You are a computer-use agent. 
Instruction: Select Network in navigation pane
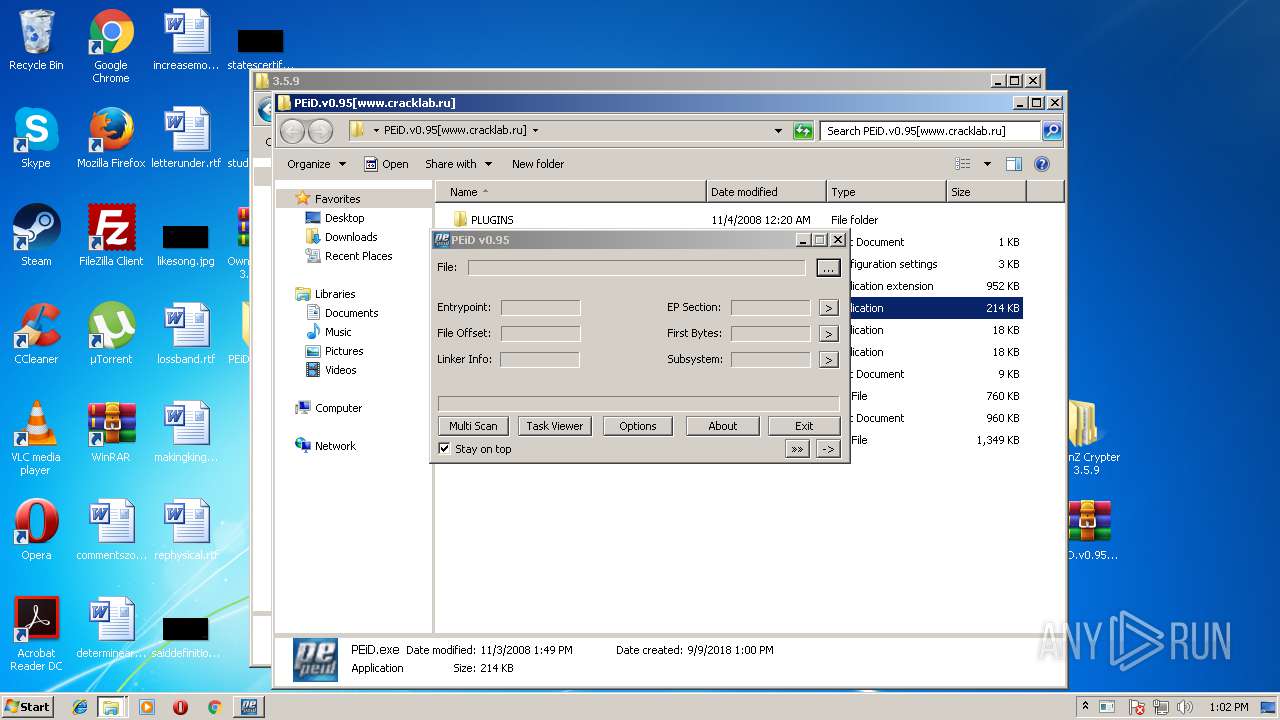[x=335, y=446]
